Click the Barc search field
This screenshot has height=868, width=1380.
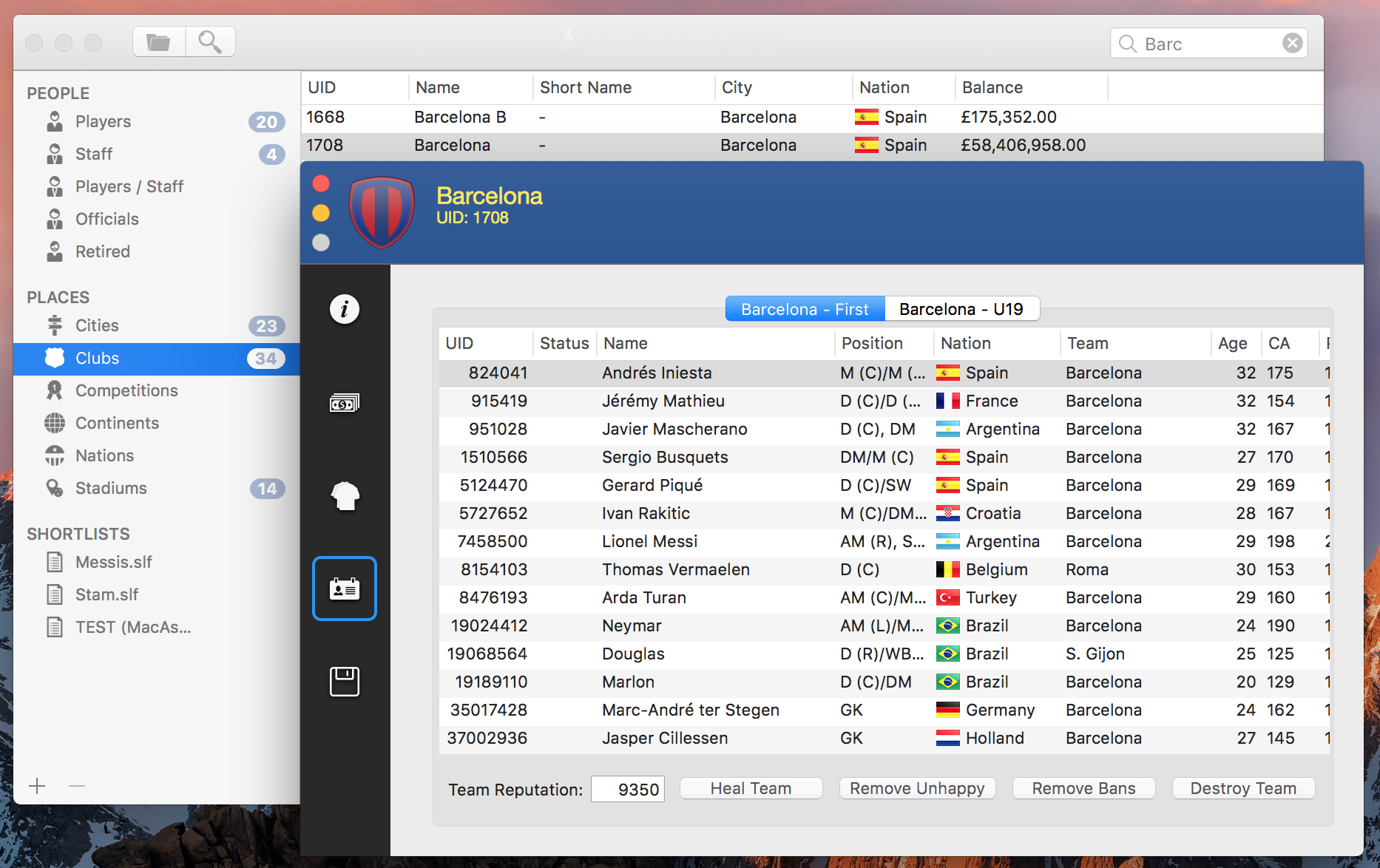tap(1208, 44)
